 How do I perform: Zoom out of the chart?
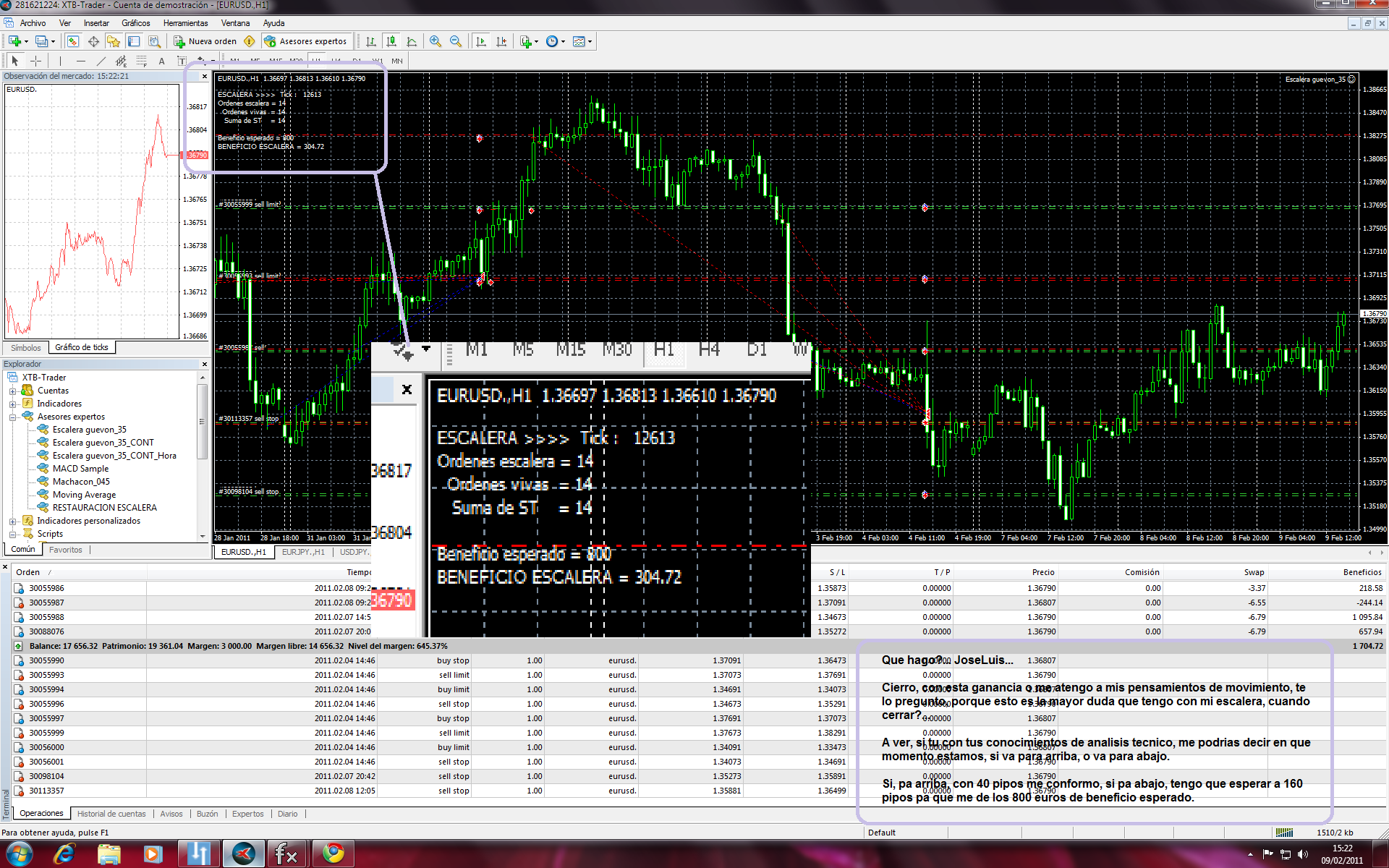(456, 41)
